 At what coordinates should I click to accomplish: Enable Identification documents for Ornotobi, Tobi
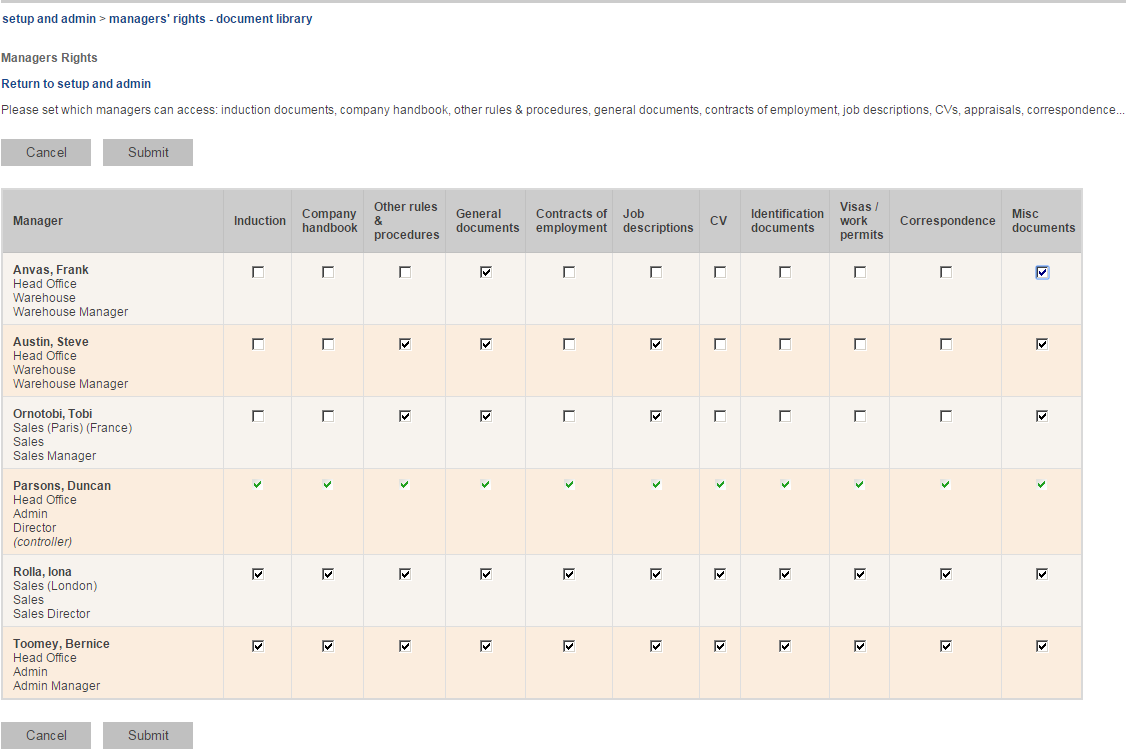[x=785, y=416]
